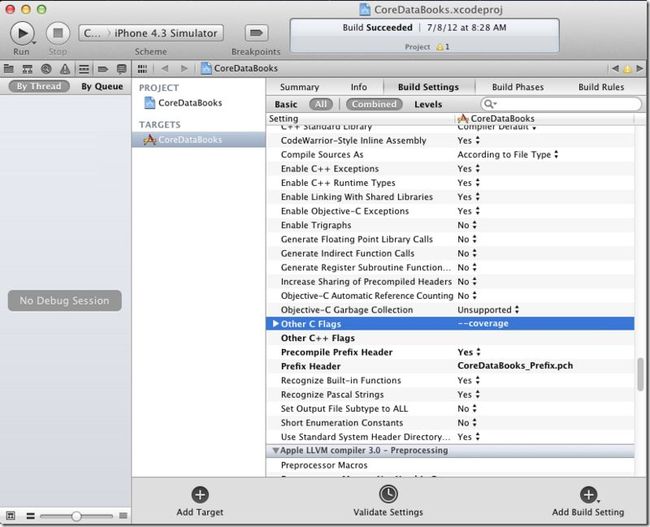Click the navigator detail slider knob
The width and height of the screenshot is (650, 527).
click(x=76, y=516)
